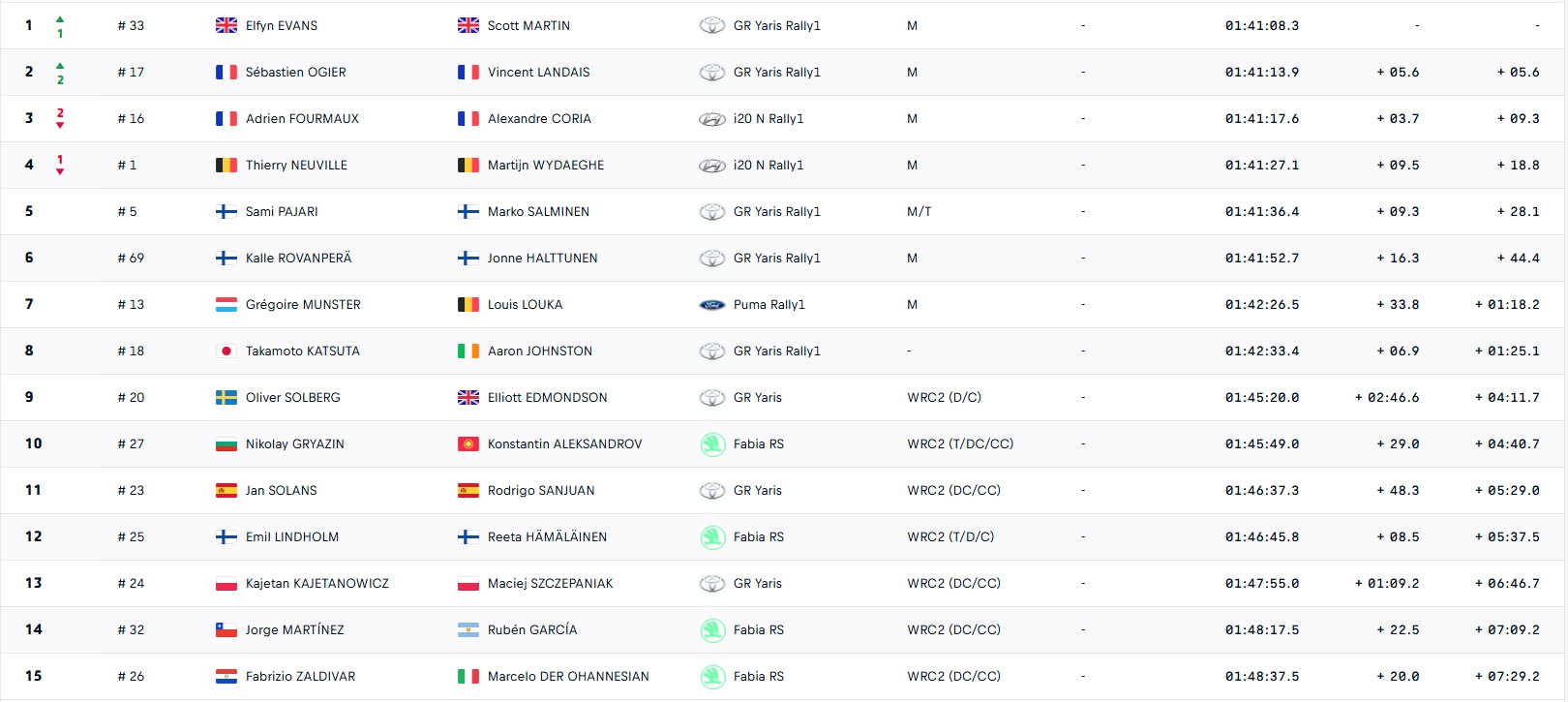This screenshot has height=702, width=1568.
Task: Click the Sweden flag beside Oliver SOLBERG
Action: coord(226,398)
